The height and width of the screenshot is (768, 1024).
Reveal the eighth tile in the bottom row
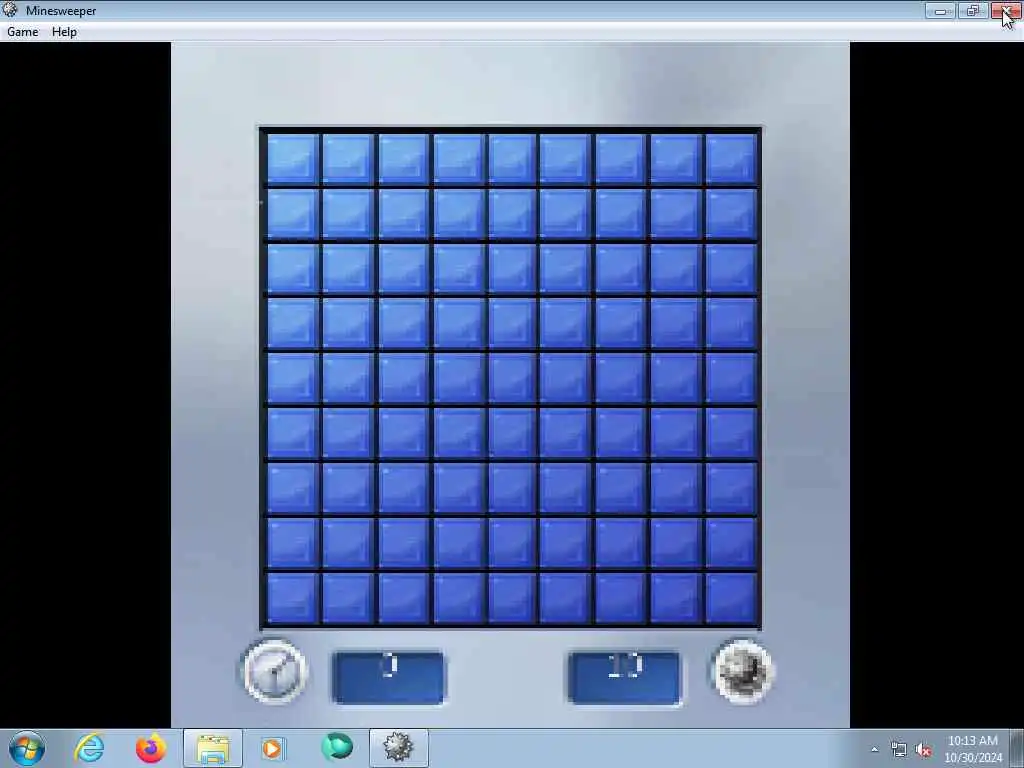pyautogui.click(x=675, y=598)
